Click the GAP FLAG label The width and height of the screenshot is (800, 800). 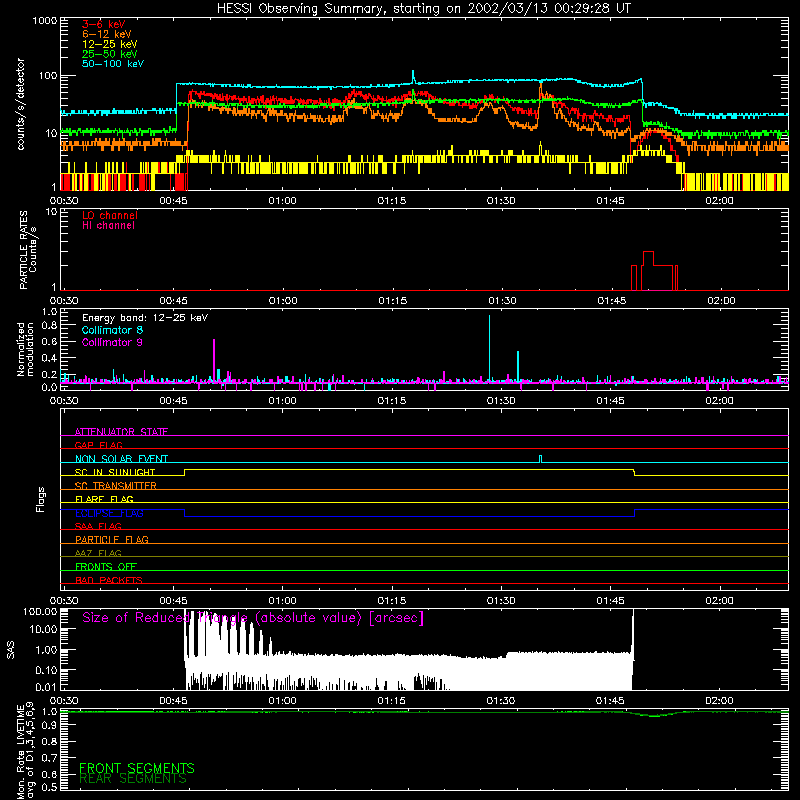click(98, 445)
